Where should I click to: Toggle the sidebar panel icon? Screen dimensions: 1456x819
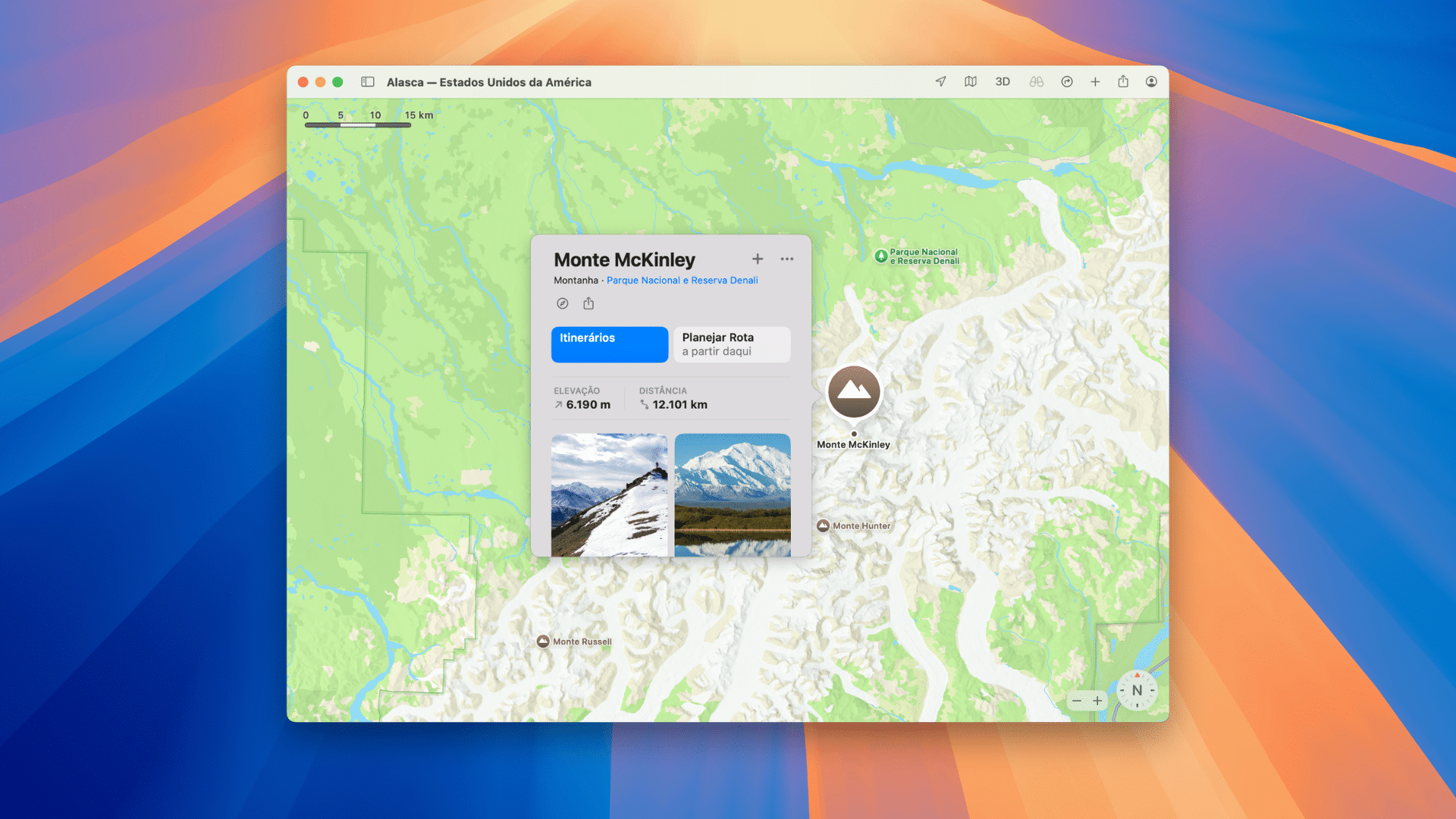coord(368,82)
